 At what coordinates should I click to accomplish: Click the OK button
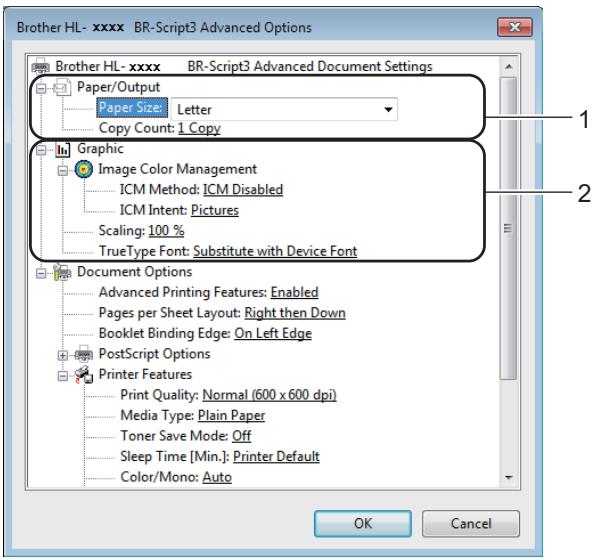click(x=363, y=524)
